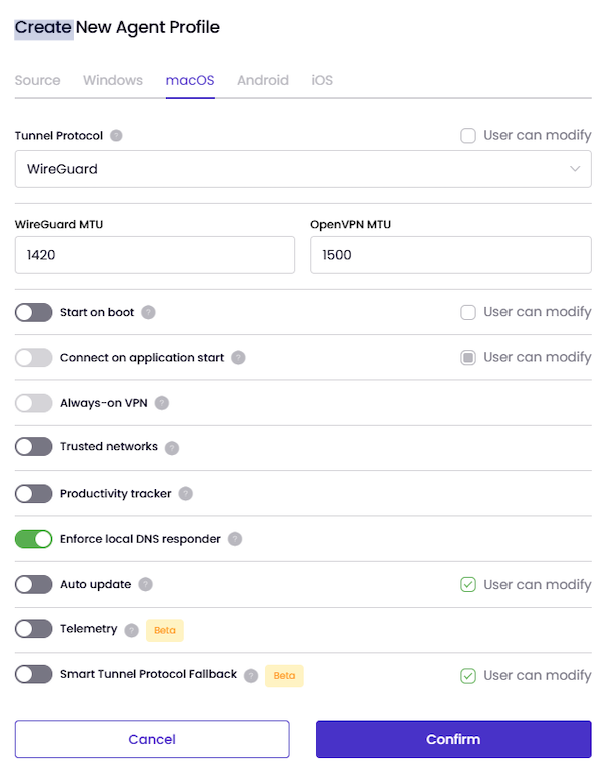
Task: Click help icon next to Auto update
Action: [x=146, y=584]
